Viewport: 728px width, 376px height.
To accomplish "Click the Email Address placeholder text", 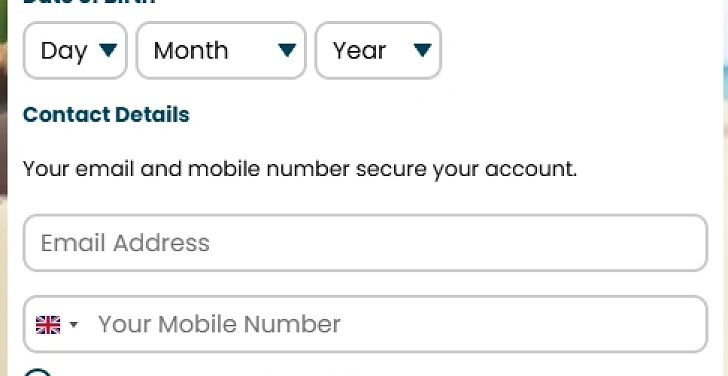I will point(125,243).
